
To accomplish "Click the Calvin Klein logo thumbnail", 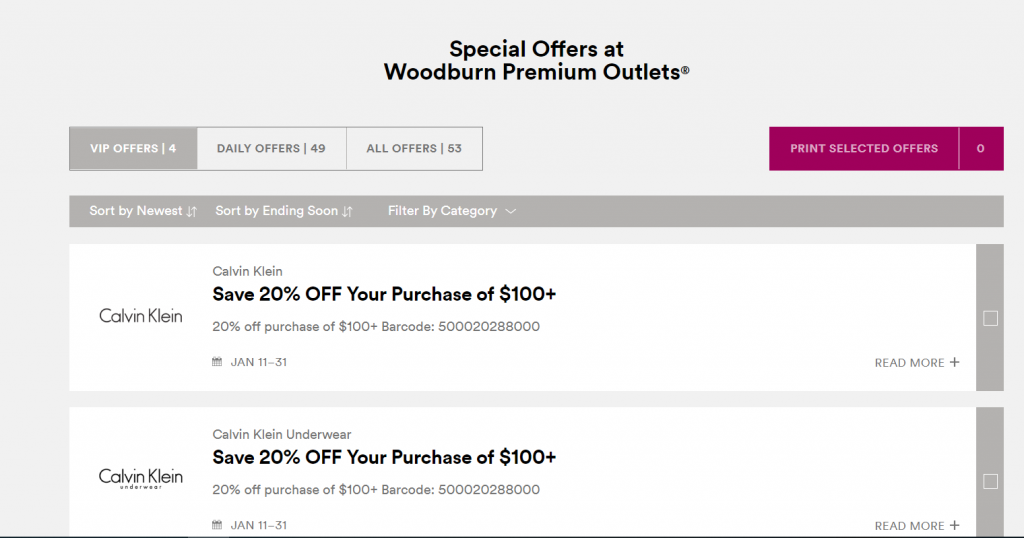I will point(141,316).
